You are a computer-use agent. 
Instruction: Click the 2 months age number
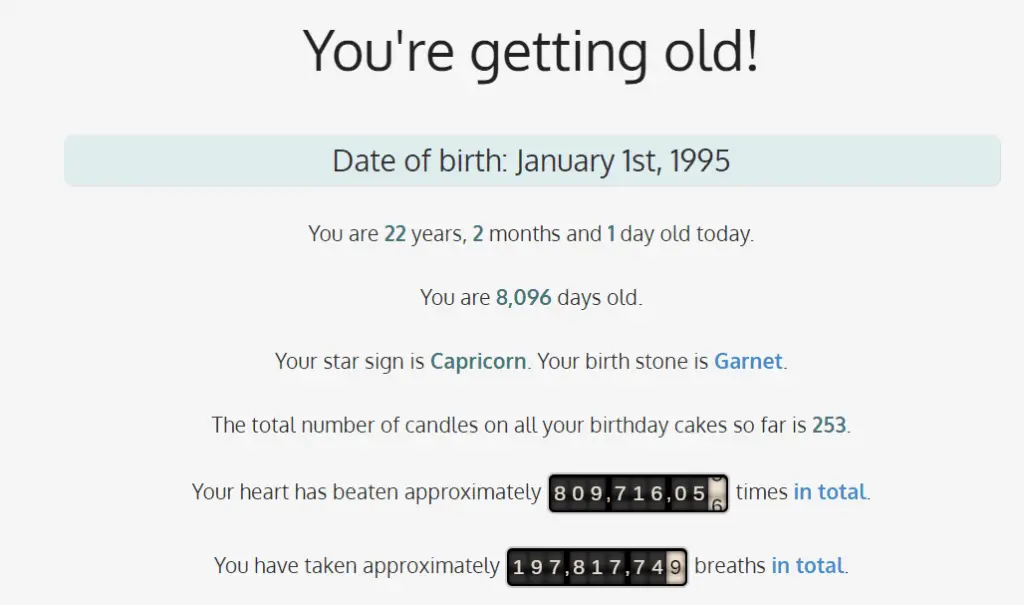[477, 234]
